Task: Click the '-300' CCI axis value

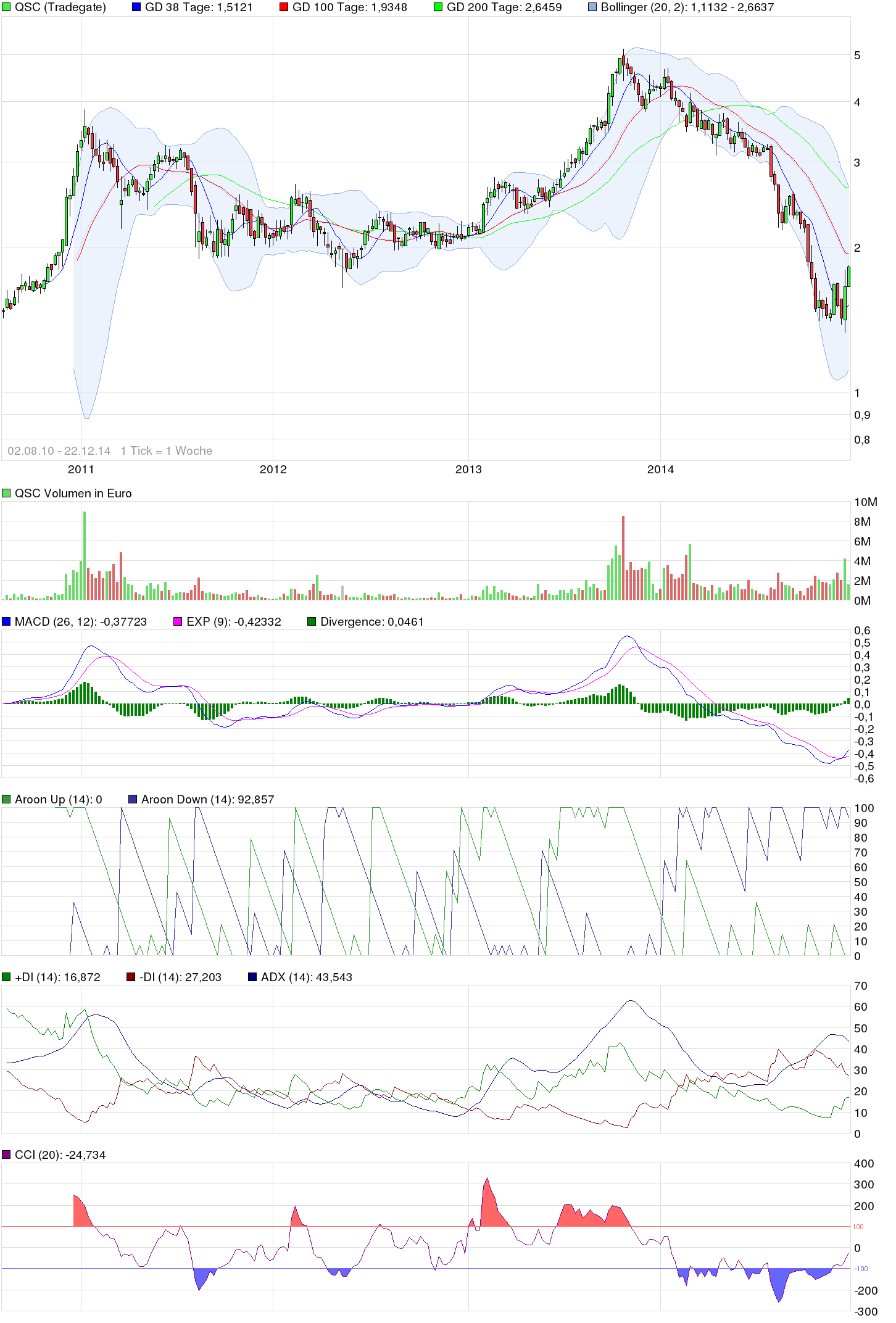Action: tap(866, 1312)
